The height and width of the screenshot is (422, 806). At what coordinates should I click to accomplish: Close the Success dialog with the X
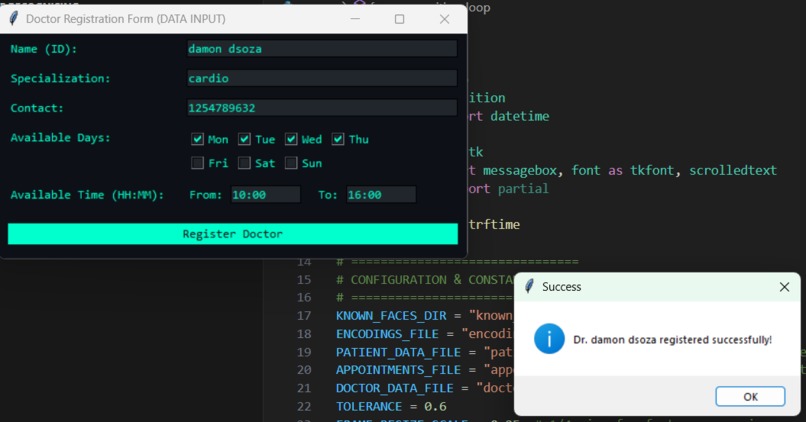click(x=784, y=287)
